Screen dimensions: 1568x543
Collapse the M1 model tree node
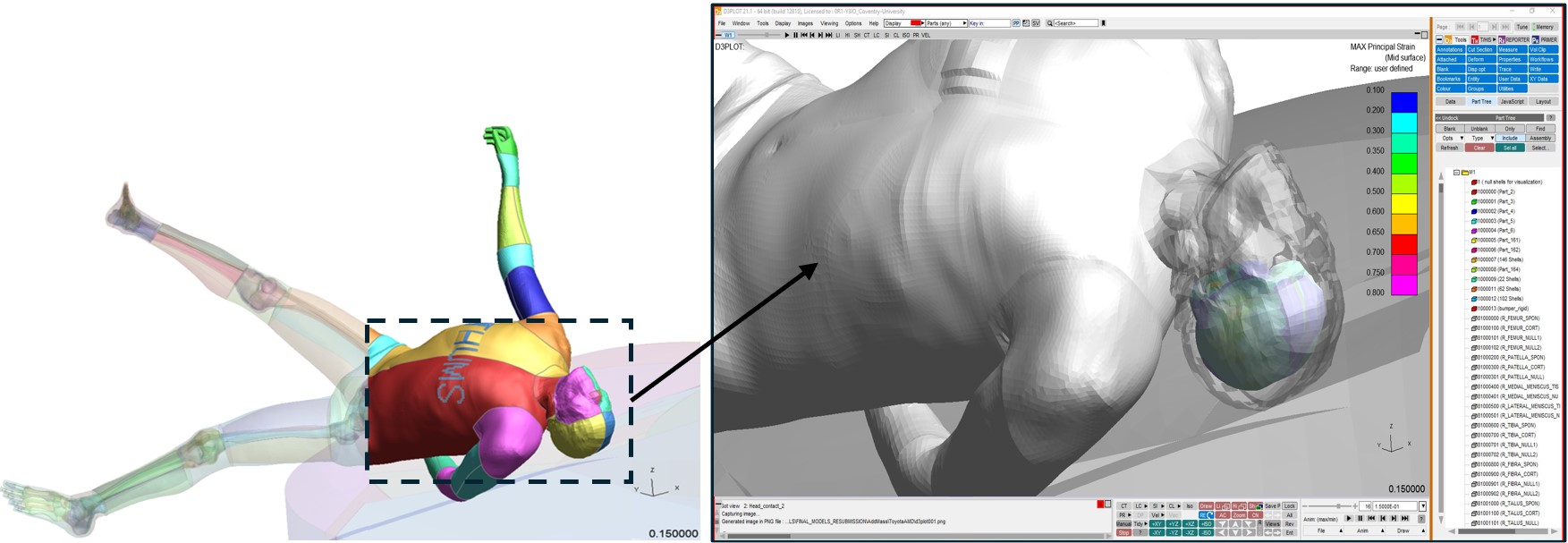click(x=1456, y=172)
